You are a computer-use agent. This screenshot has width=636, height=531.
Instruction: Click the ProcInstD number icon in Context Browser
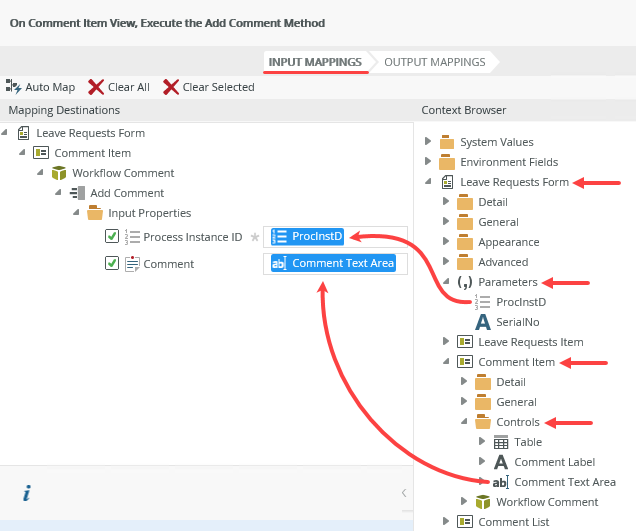pos(483,302)
